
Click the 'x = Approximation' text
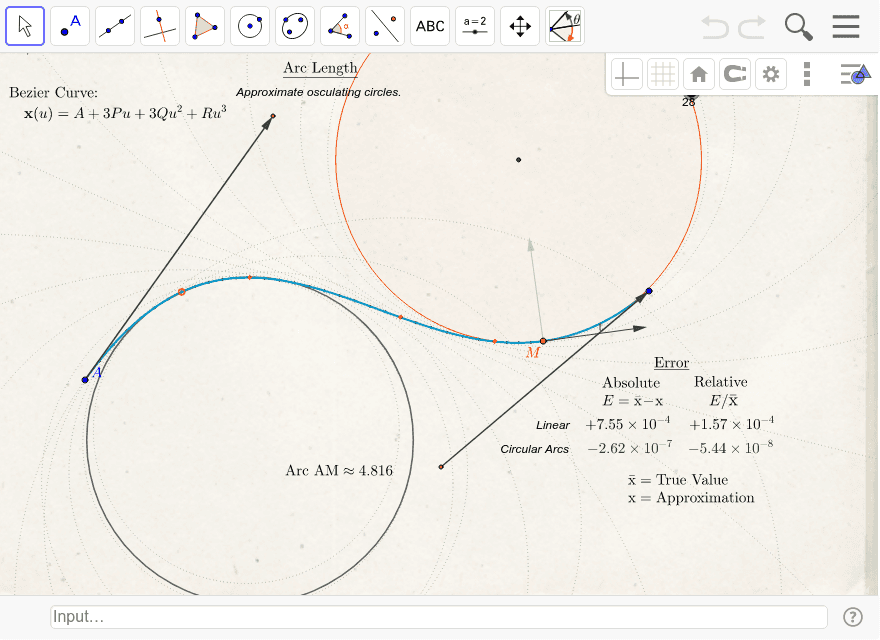pos(691,498)
